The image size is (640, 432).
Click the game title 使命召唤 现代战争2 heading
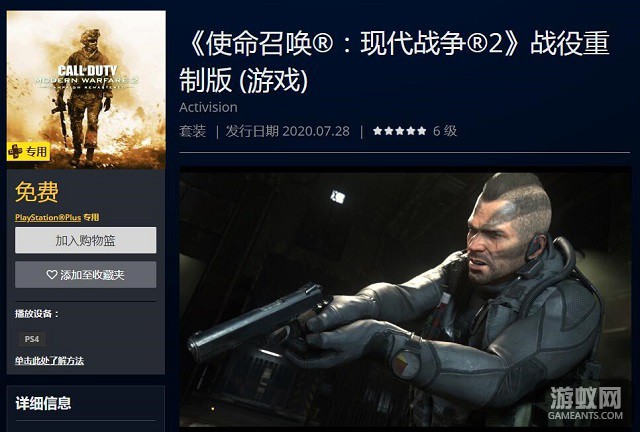(394, 61)
